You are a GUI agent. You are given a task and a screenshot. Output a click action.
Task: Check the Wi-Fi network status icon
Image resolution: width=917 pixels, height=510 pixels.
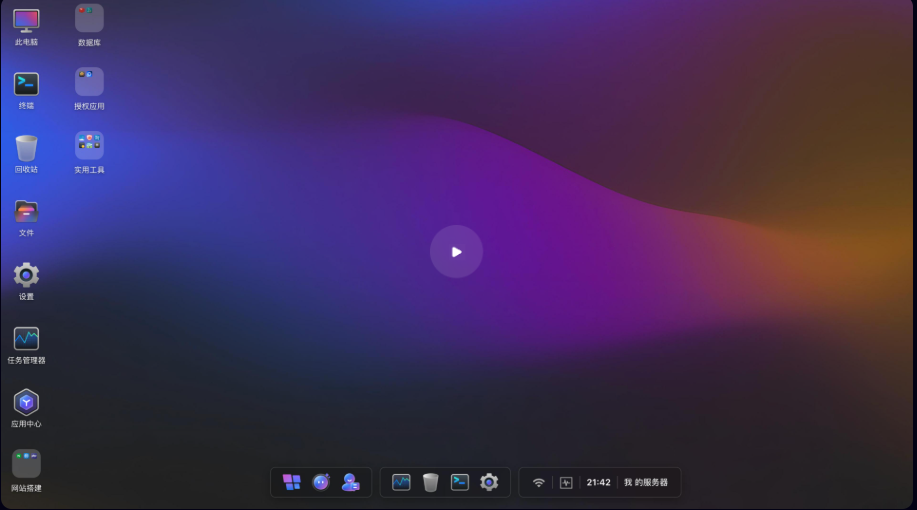(539, 483)
